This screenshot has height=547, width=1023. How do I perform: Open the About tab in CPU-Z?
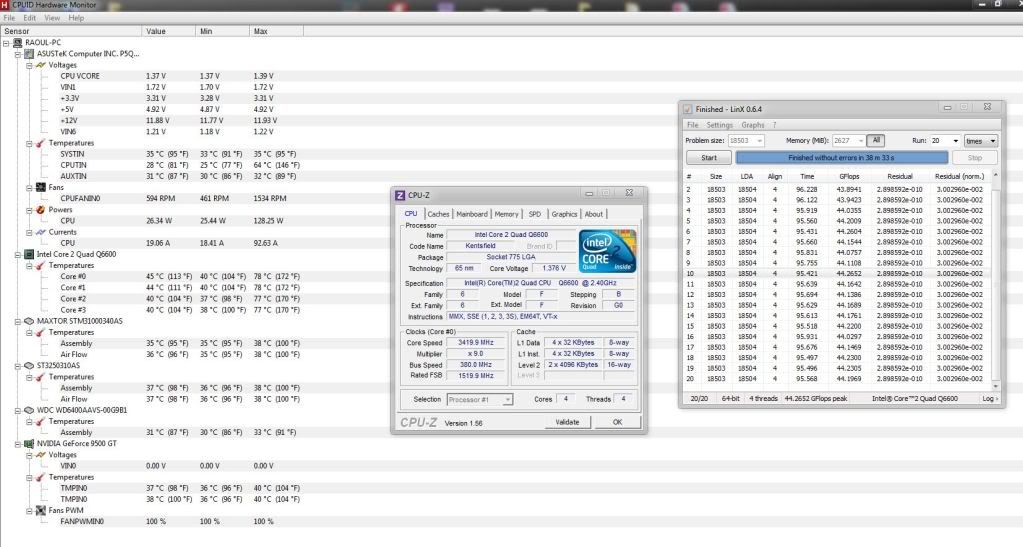594,214
